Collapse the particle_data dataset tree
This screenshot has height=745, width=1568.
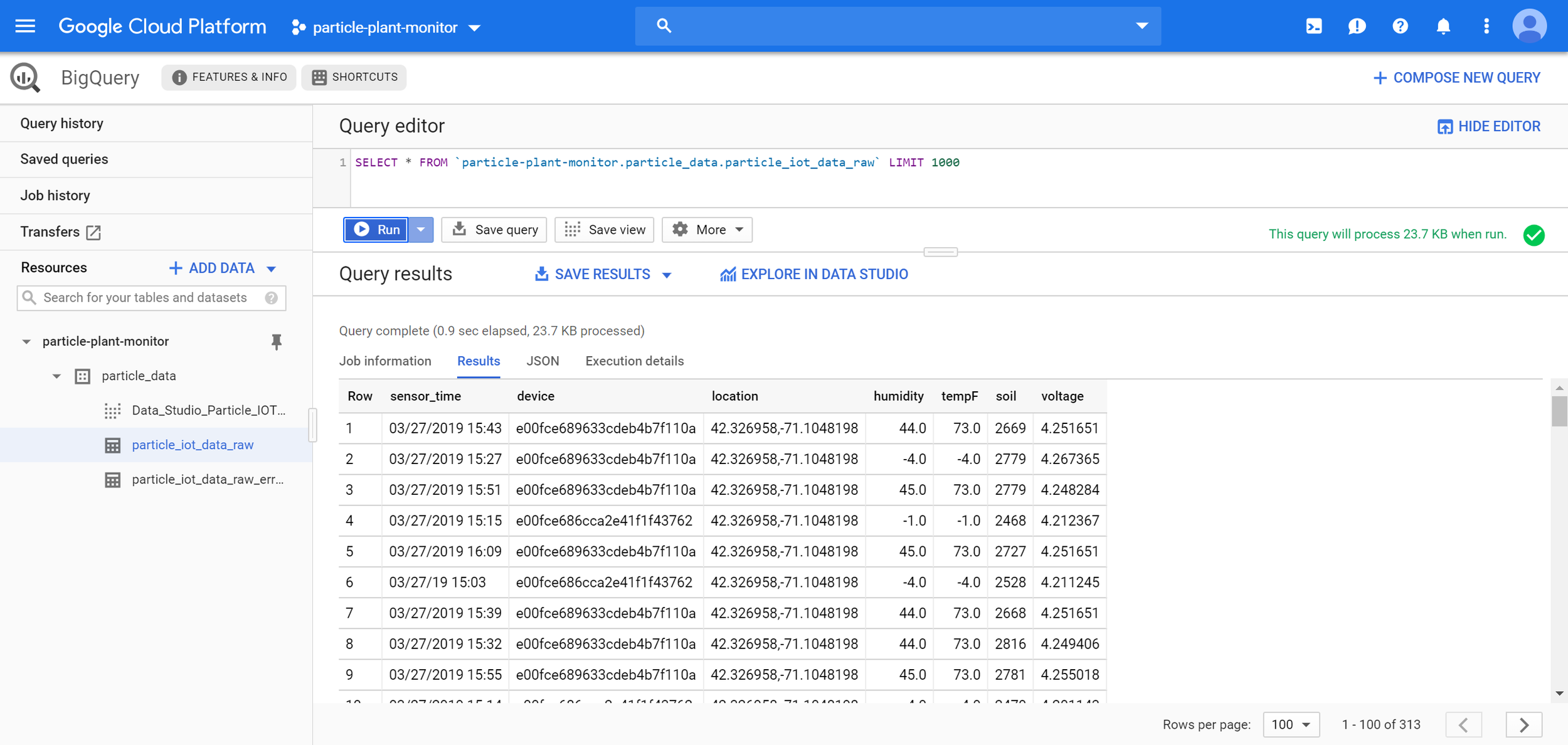pos(56,376)
